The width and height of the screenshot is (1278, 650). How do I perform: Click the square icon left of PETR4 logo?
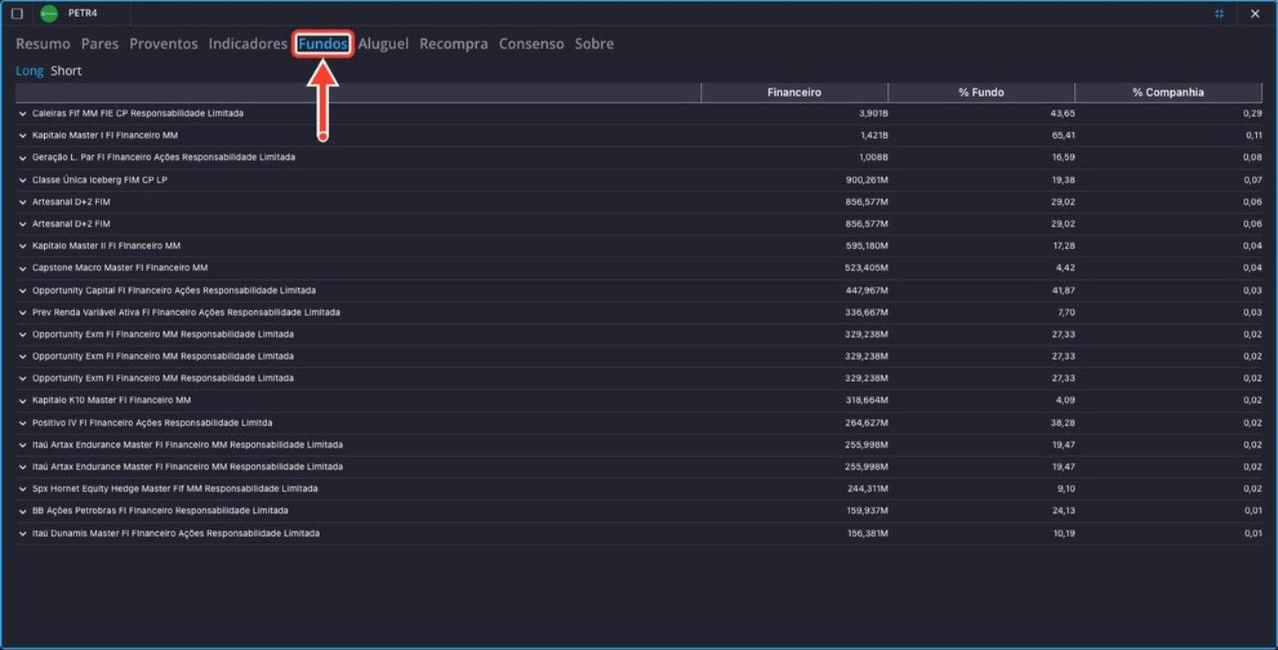tap(16, 14)
